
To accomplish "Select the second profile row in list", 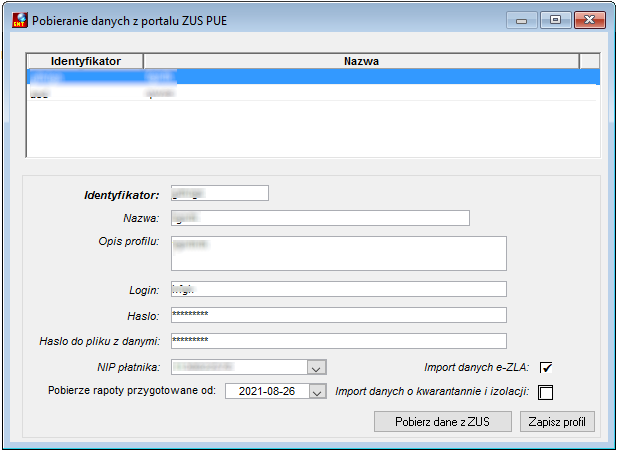I will [314, 93].
